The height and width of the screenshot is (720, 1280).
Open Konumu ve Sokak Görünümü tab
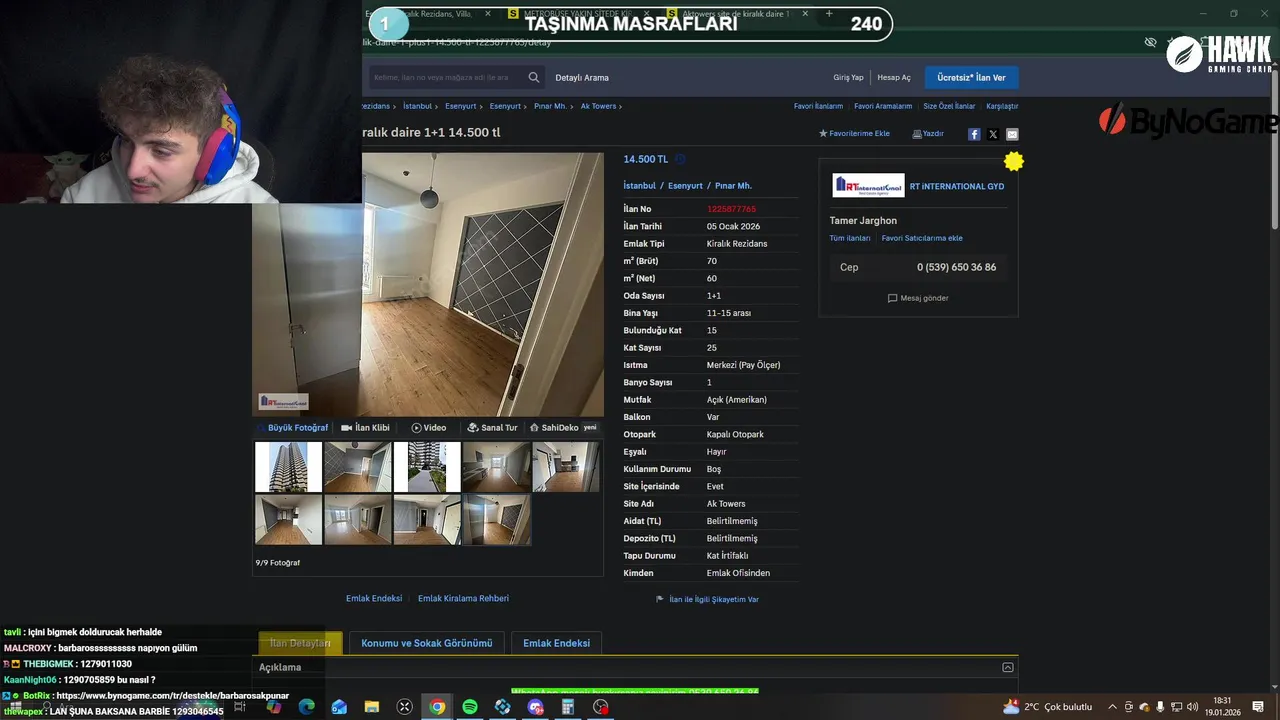coord(427,643)
